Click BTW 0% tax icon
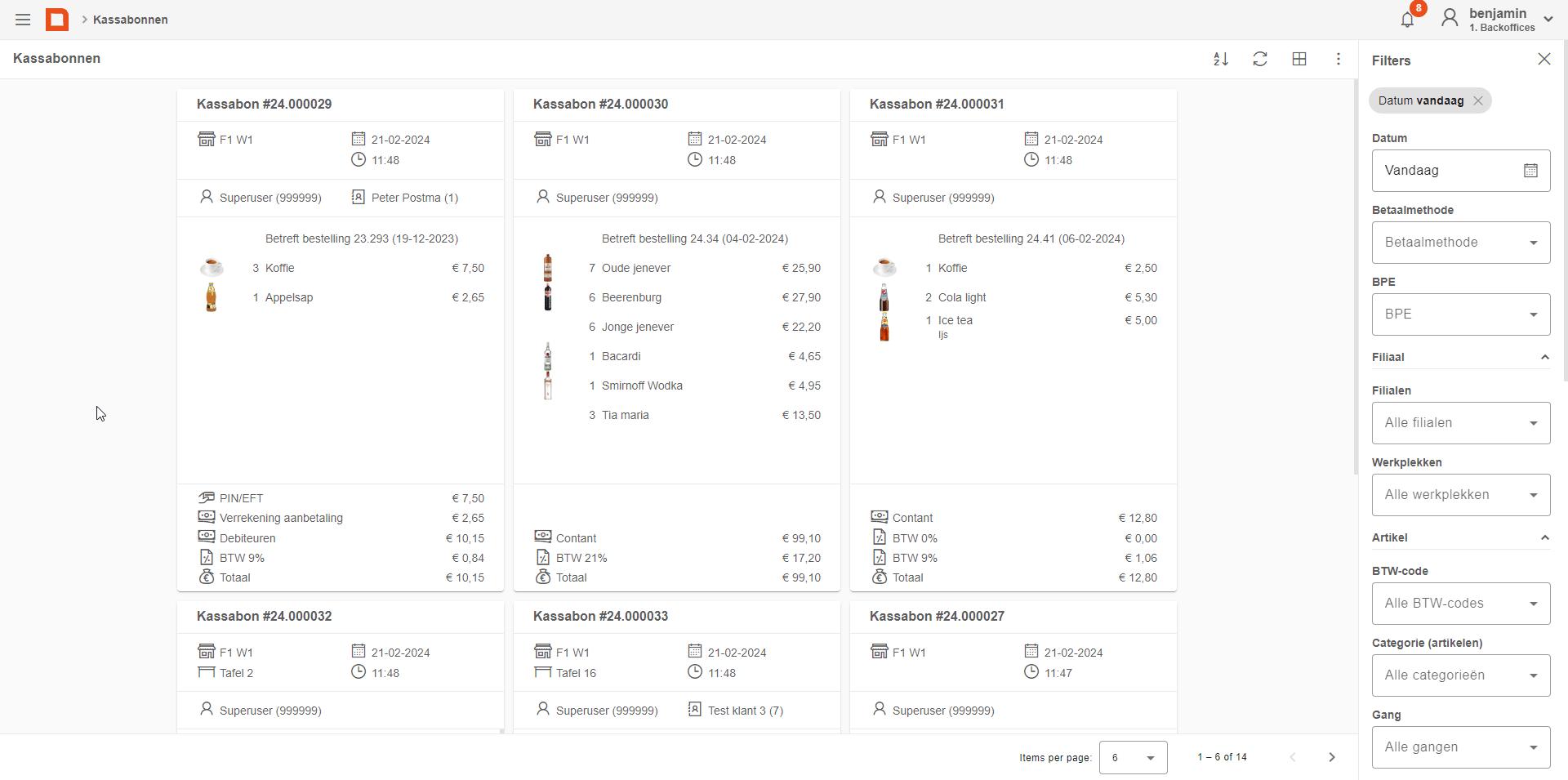 [x=880, y=537]
